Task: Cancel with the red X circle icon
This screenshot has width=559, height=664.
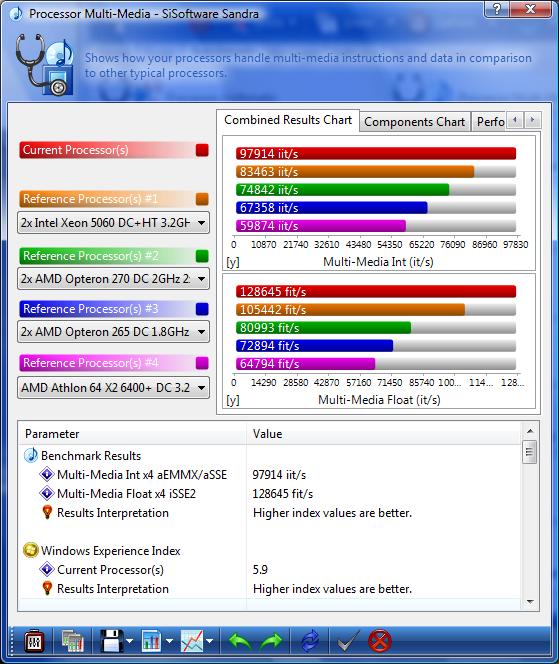Action: tap(380, 642)
